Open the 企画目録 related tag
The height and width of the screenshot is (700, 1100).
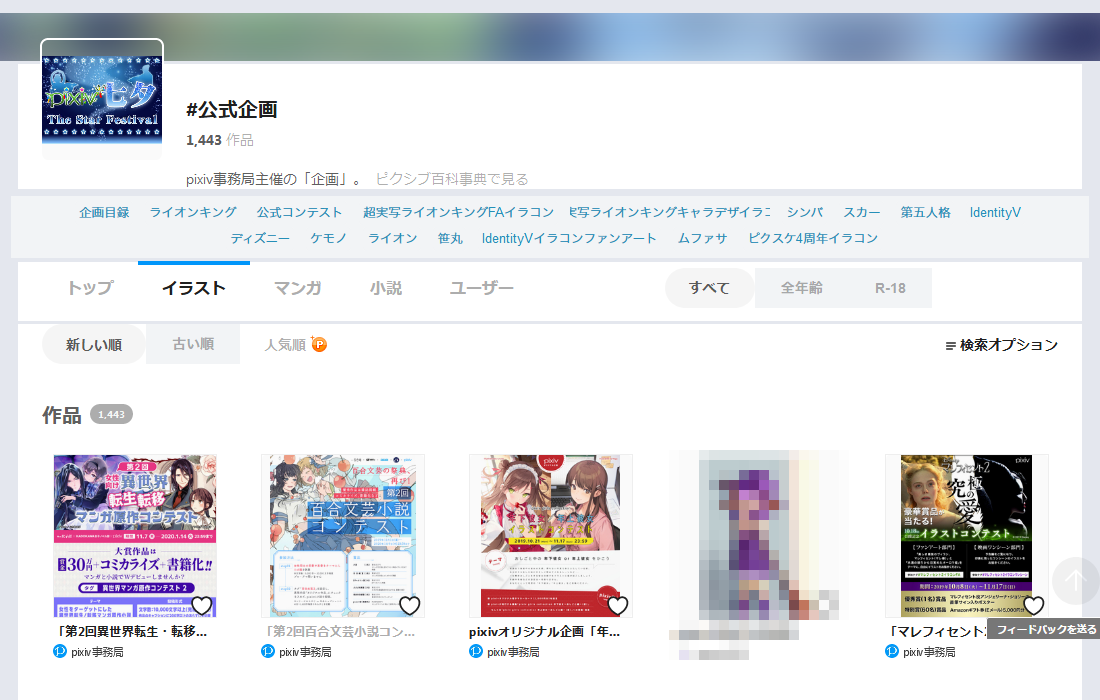(104, 213)
